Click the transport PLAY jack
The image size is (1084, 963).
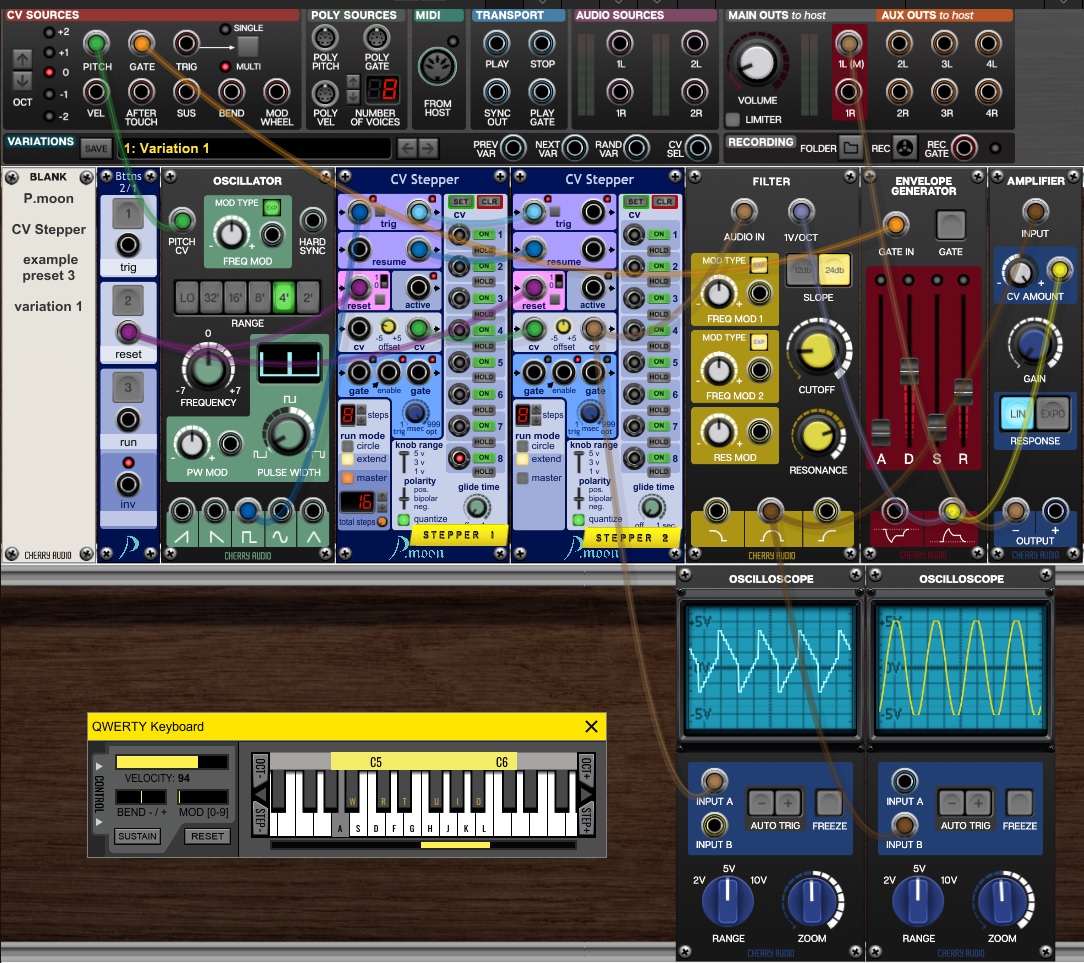point(497,44)
